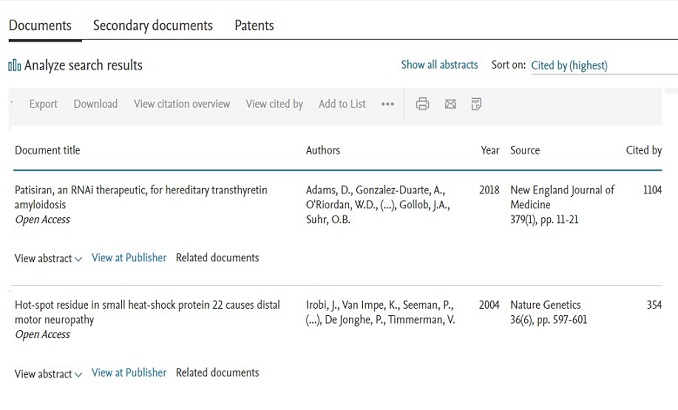678x410 pixels.
Task: Click the print icon in toolbar
Action: coord(422,104)
